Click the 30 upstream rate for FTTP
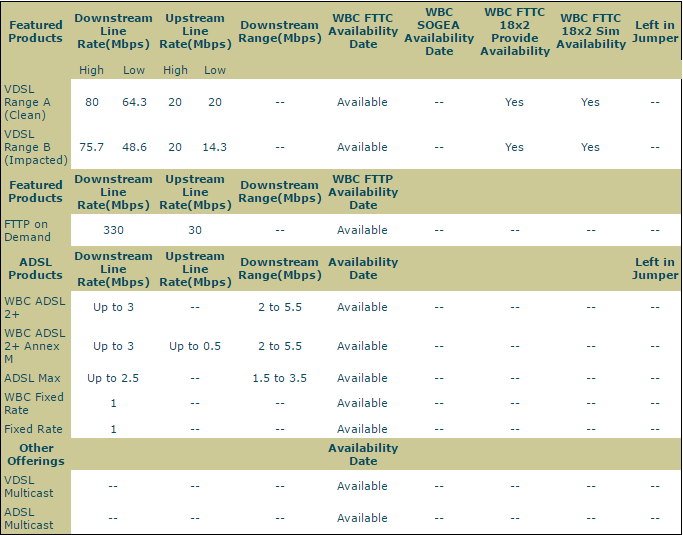 tap(195, 230)
